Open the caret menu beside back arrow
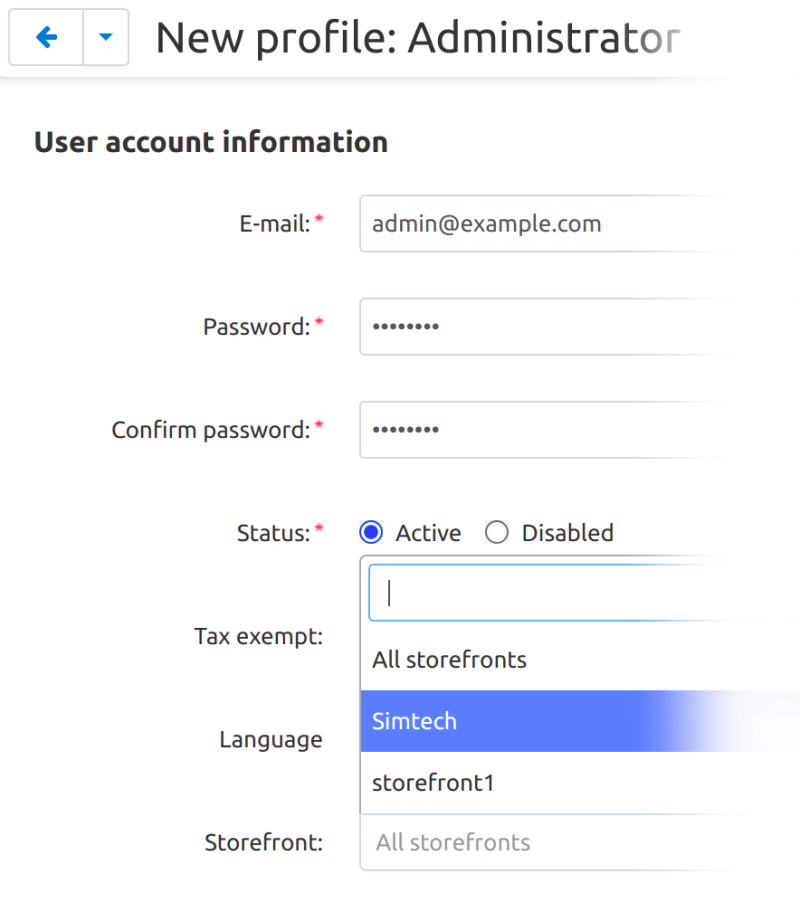Viewport: 800px width, 912px height. click(x=106, y=38)
